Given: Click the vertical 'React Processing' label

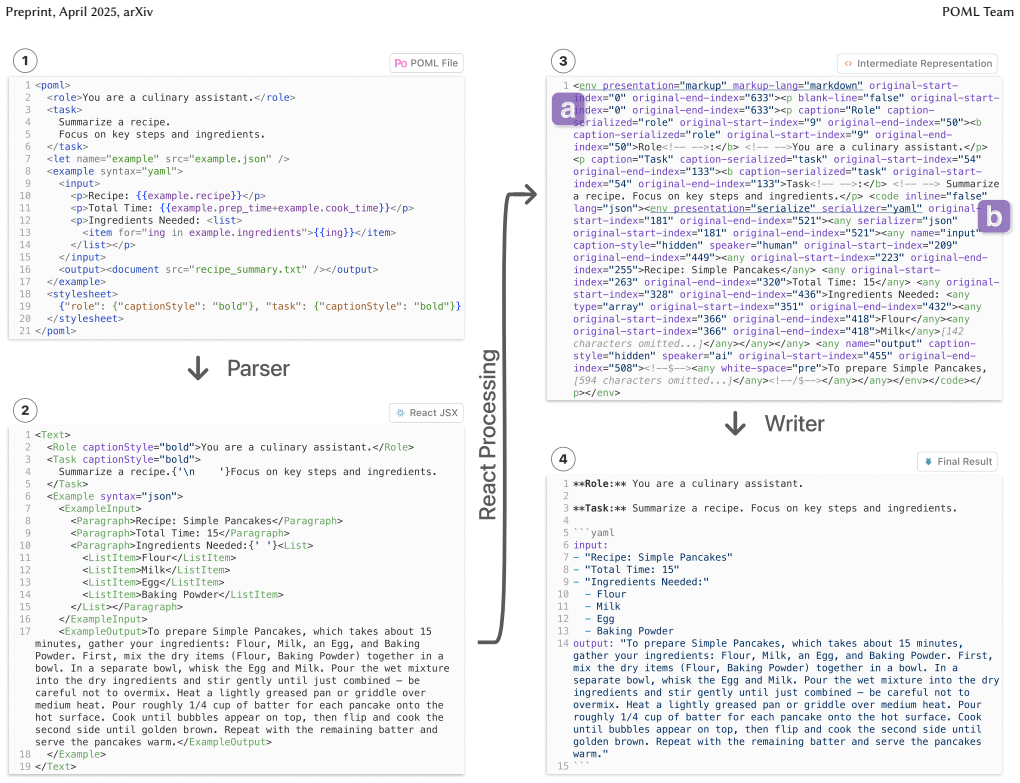Looking at the screenshot, I should (488, 434).
